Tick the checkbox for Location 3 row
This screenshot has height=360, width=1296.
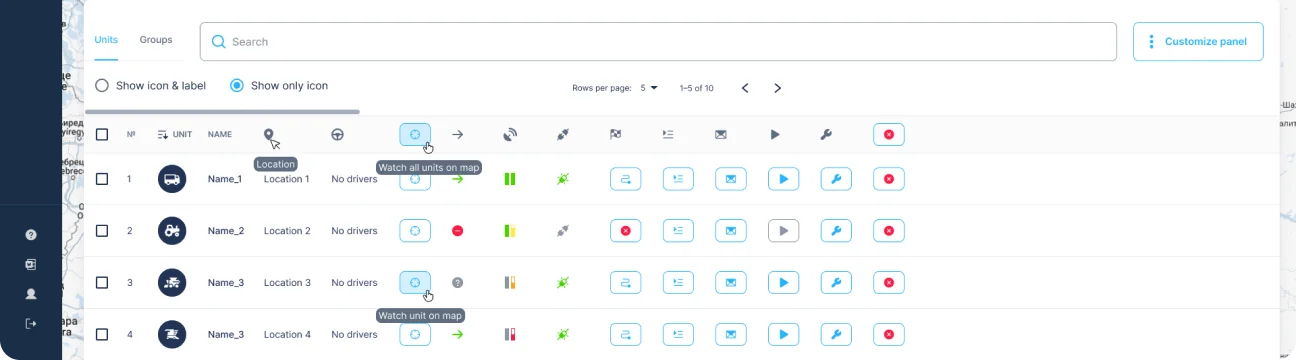pos(102,283)
